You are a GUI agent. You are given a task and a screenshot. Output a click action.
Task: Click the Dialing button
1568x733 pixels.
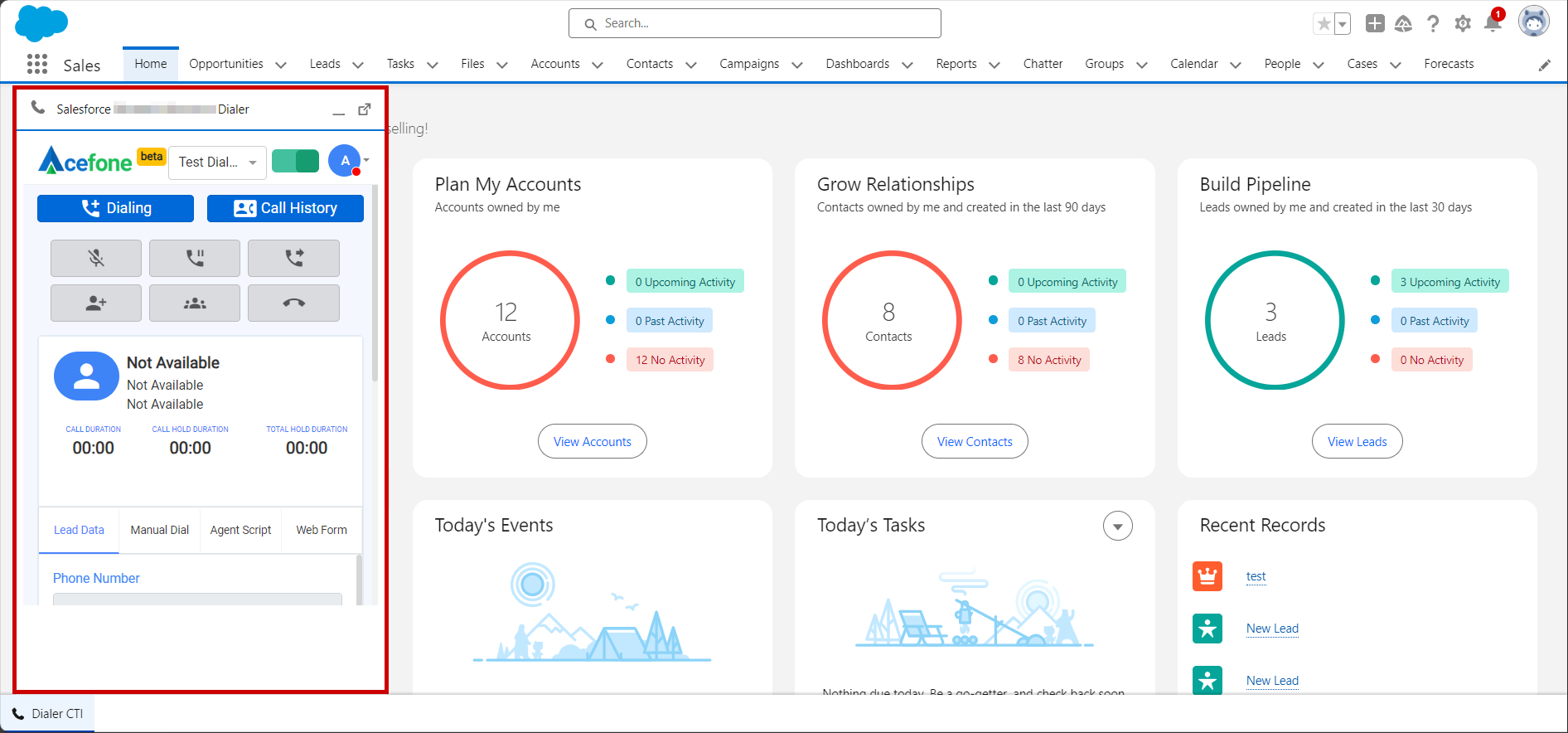(115, 208)
